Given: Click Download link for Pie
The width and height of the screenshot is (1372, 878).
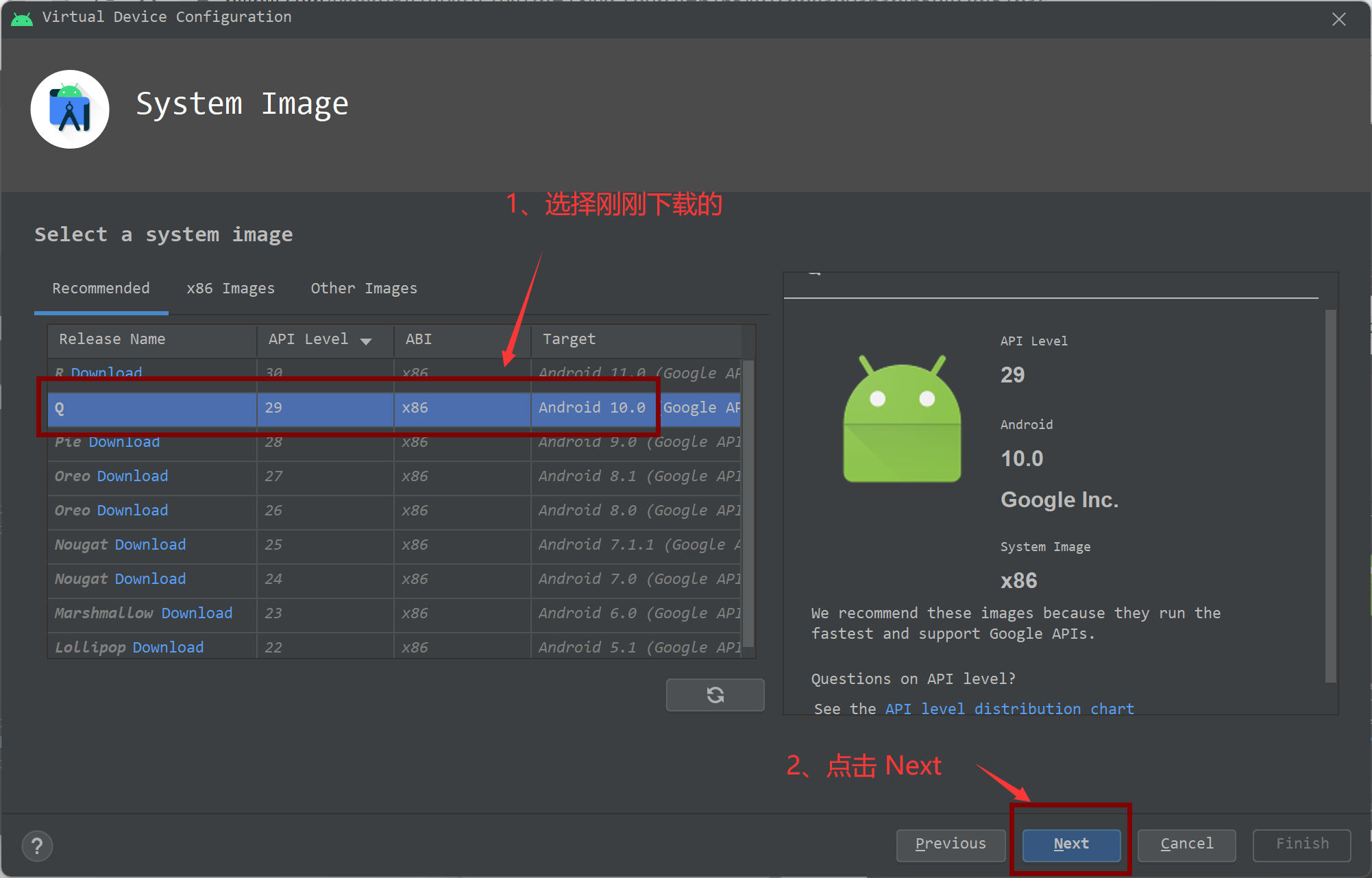Looking at the screenshot, I should coord(124,442).
